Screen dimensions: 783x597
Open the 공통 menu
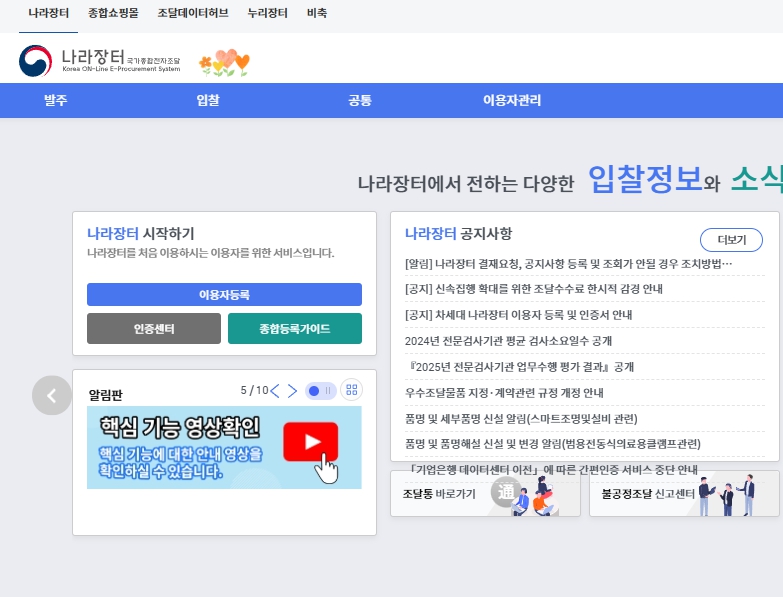(360, 100)
